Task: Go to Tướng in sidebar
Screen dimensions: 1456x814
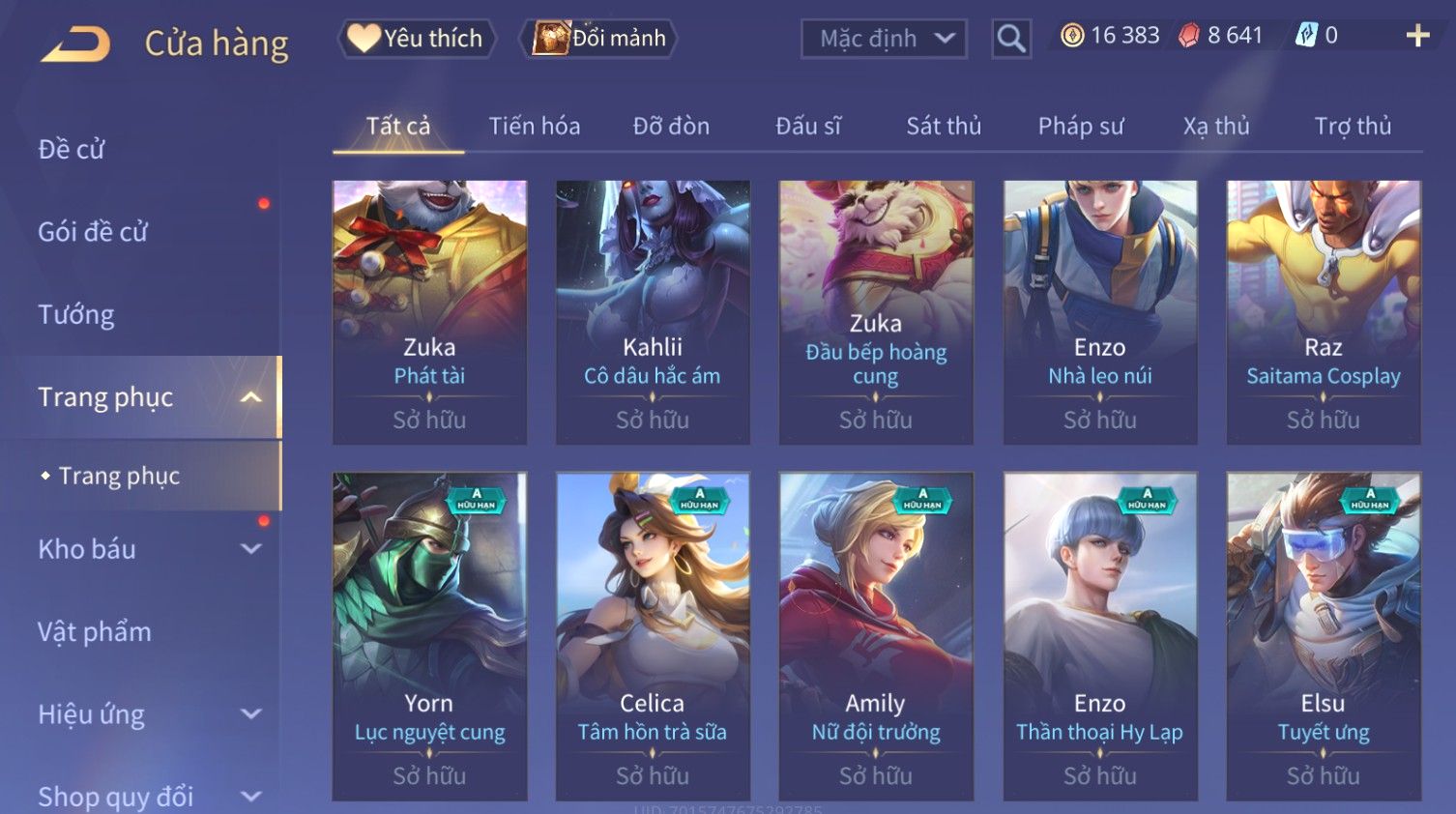Action: (x=76, y=315)
